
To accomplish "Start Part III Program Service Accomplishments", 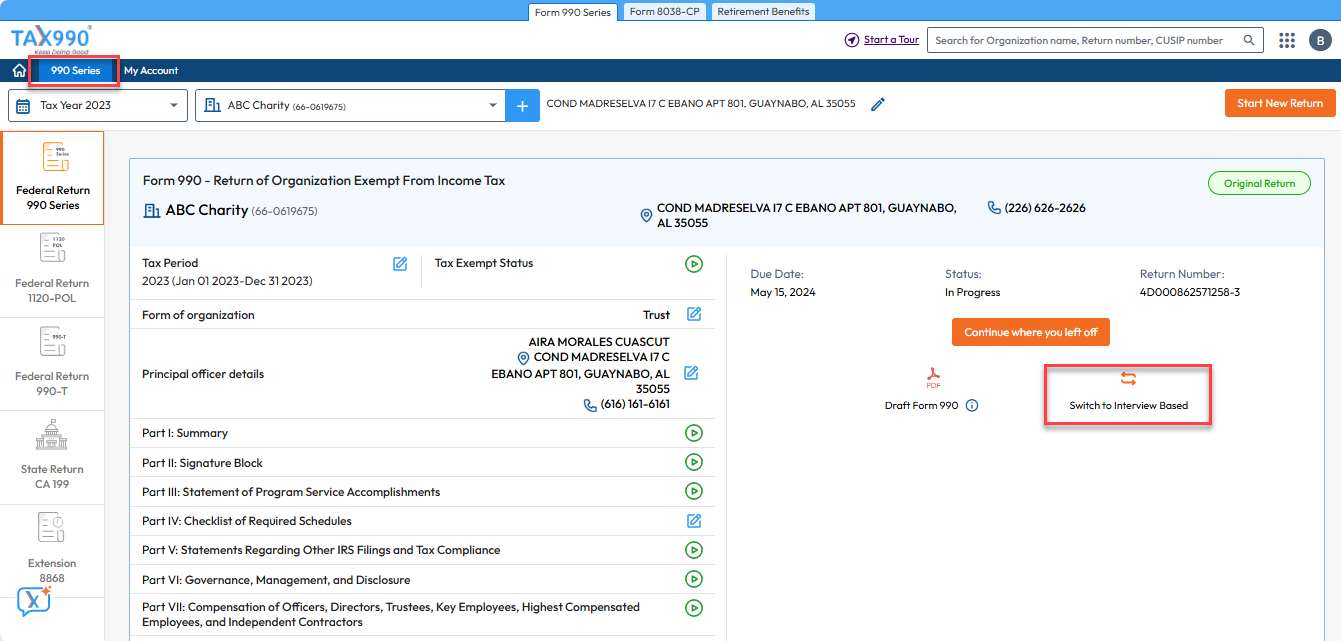I will [x=694, y=491].
